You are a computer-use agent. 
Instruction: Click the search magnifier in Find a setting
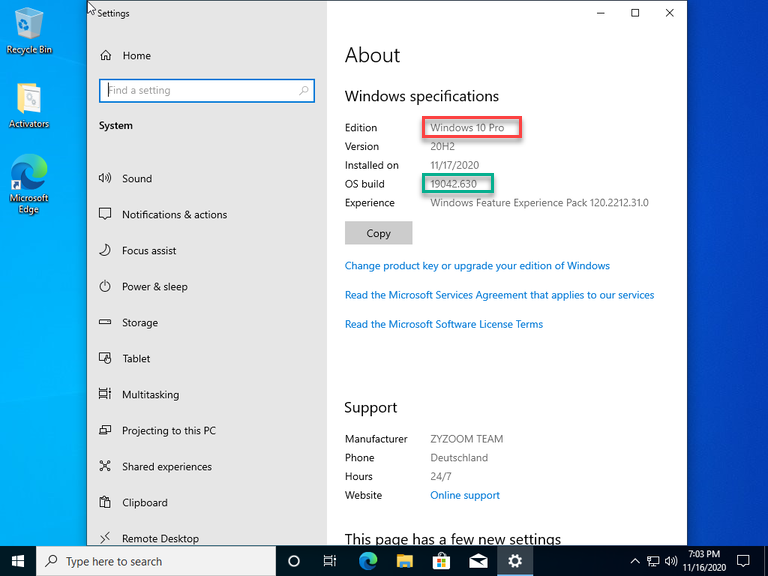coord(304,90)
